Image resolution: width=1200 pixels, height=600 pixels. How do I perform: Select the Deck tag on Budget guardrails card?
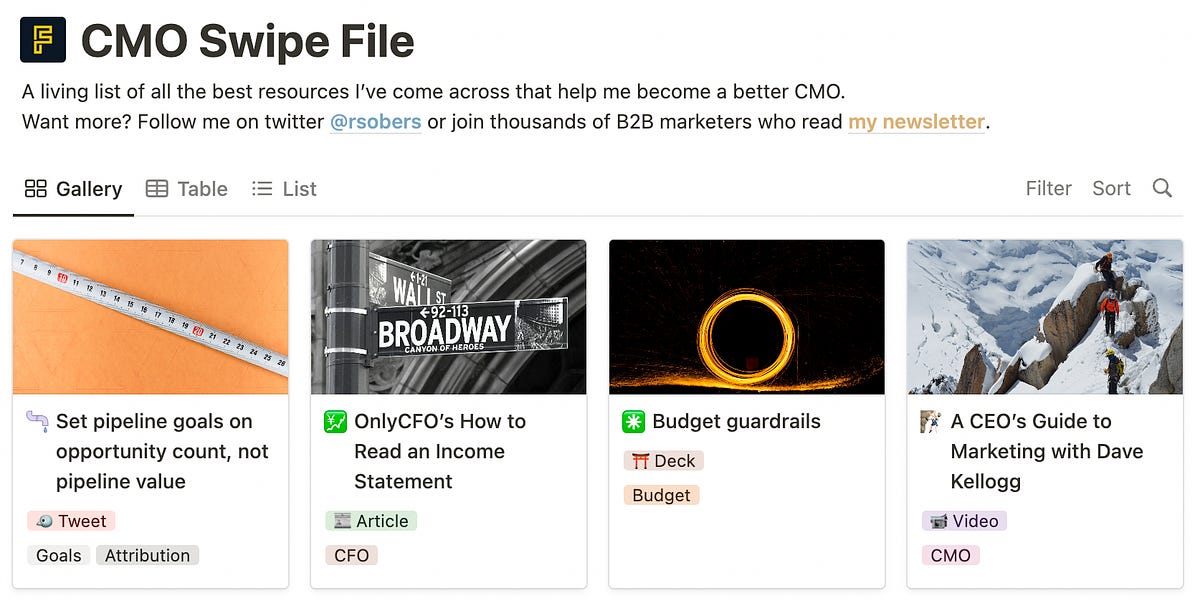click(663, 460)
